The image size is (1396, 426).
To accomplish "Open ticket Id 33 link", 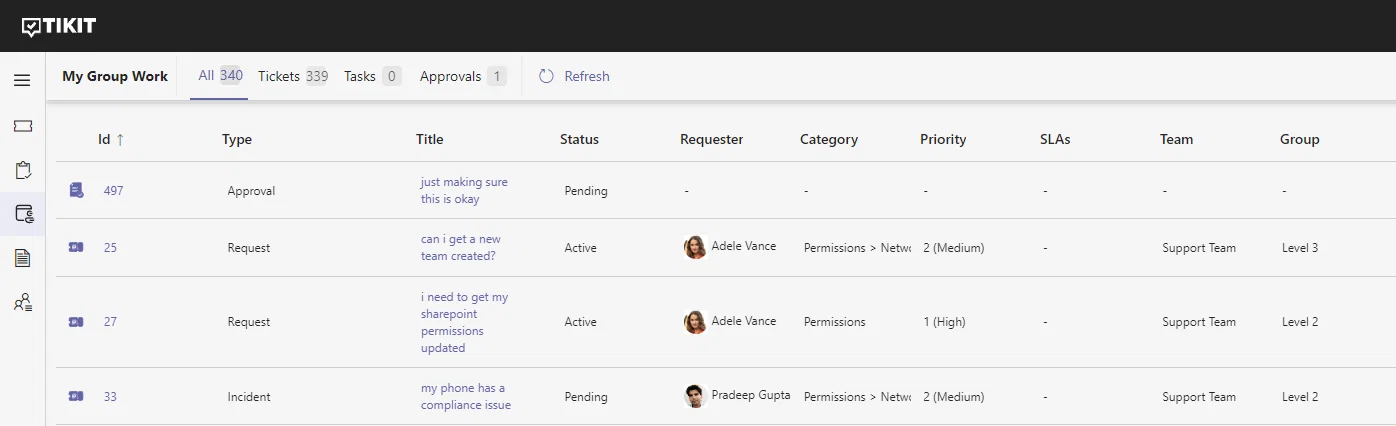I will [x=110, y=397].
